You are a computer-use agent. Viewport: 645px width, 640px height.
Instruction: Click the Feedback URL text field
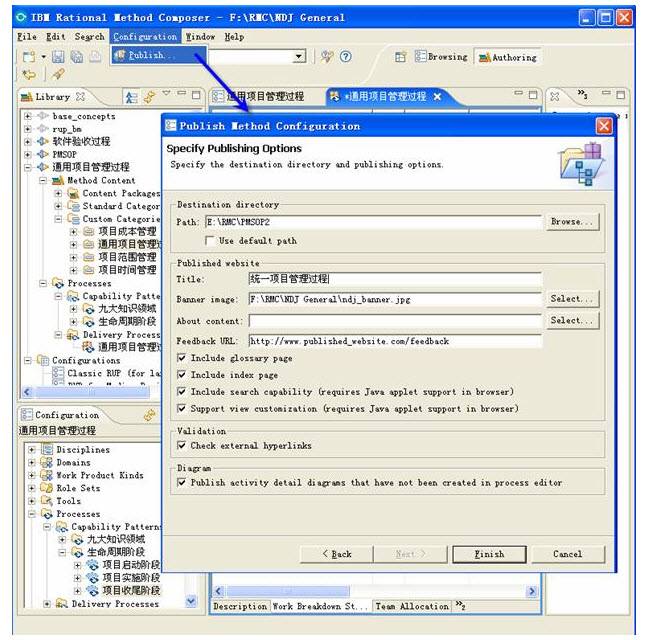395,341
